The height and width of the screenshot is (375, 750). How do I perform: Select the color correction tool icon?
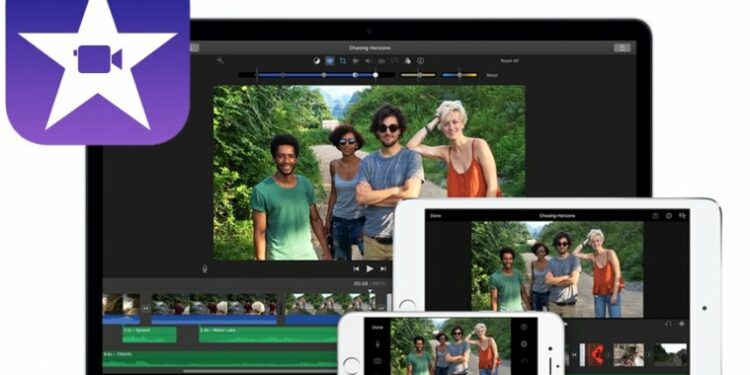(330, 61)
